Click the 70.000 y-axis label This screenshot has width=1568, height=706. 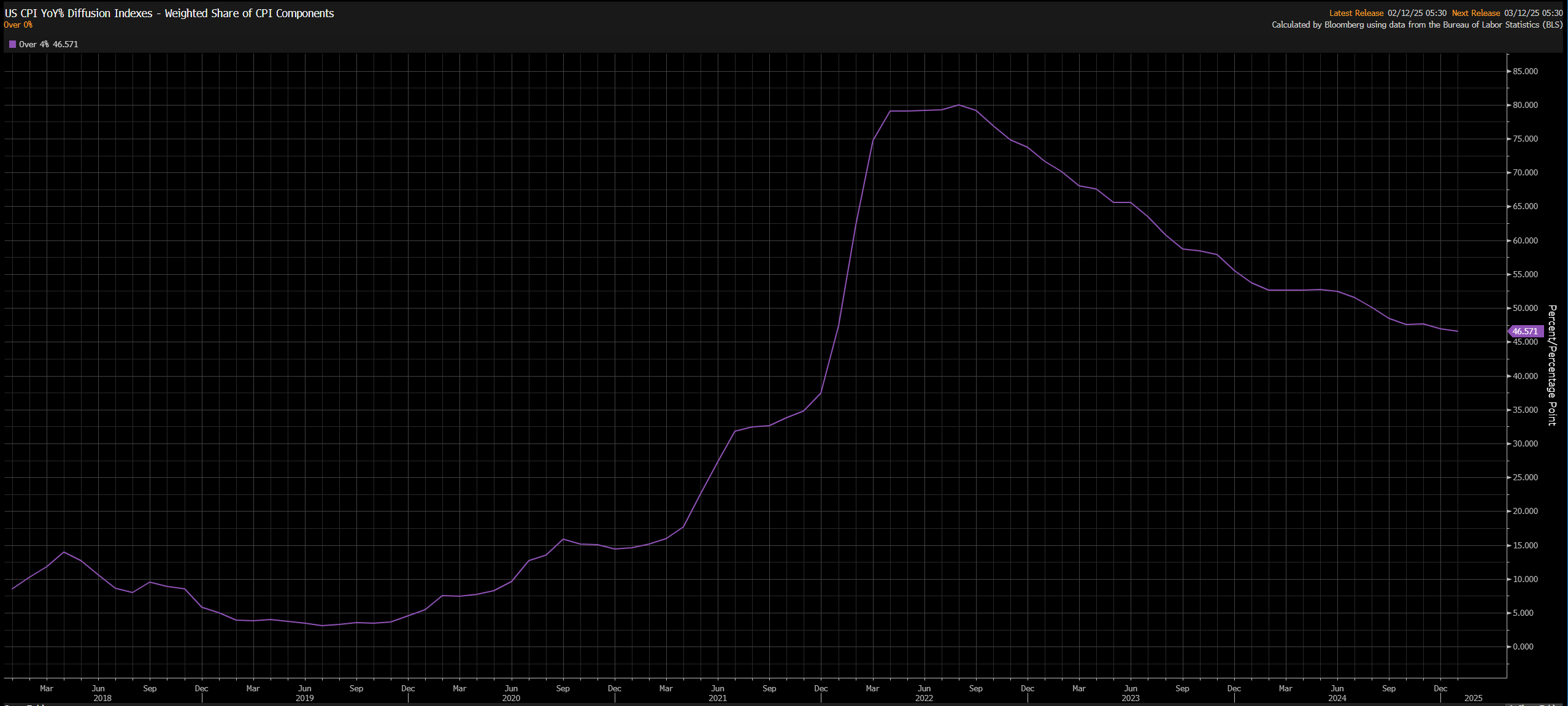[x=1525, y=173]
